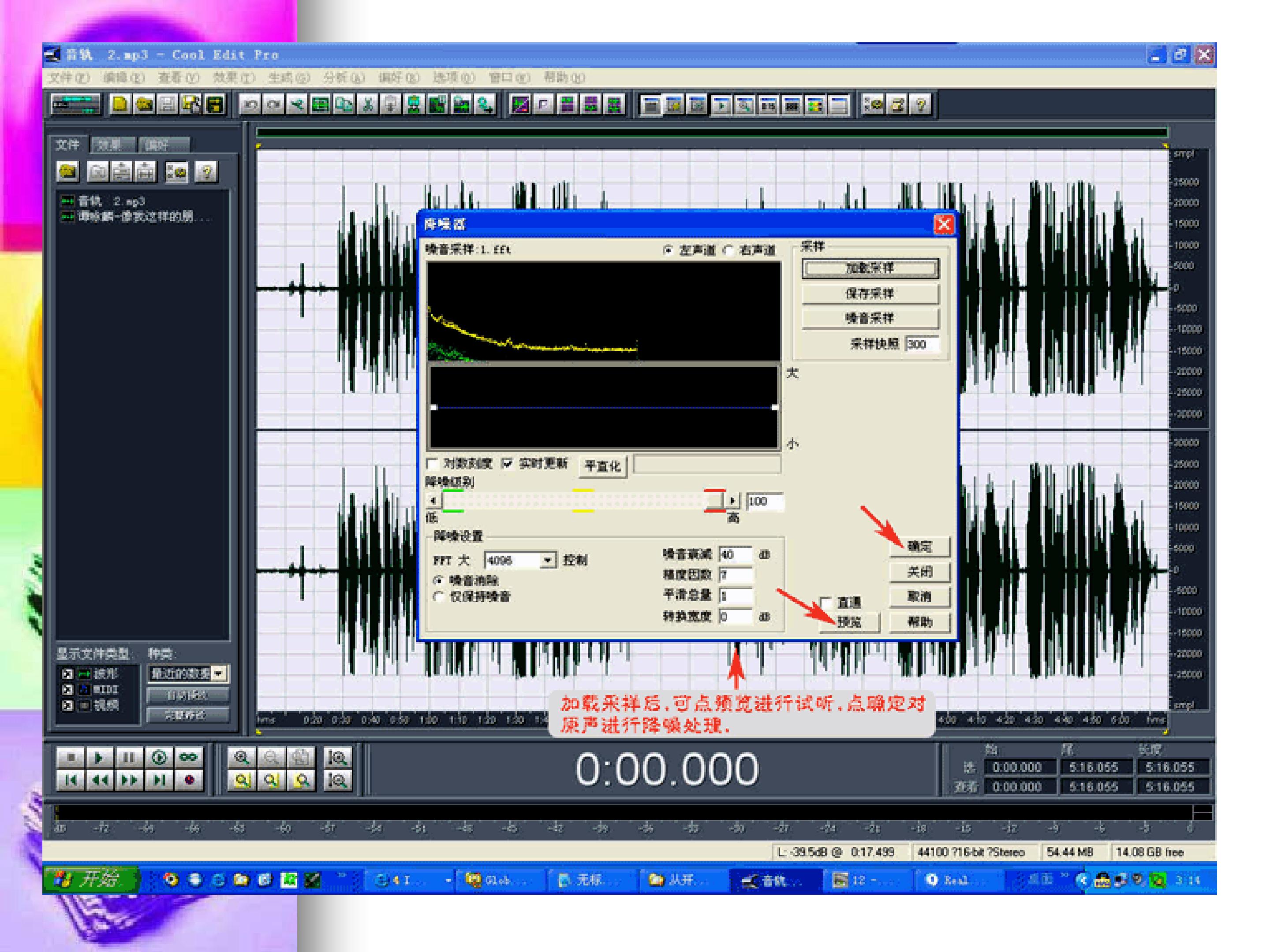Click the Loop play infinity button
The width and height of the screenshot is (1270, 952).
tap(189, 758)
